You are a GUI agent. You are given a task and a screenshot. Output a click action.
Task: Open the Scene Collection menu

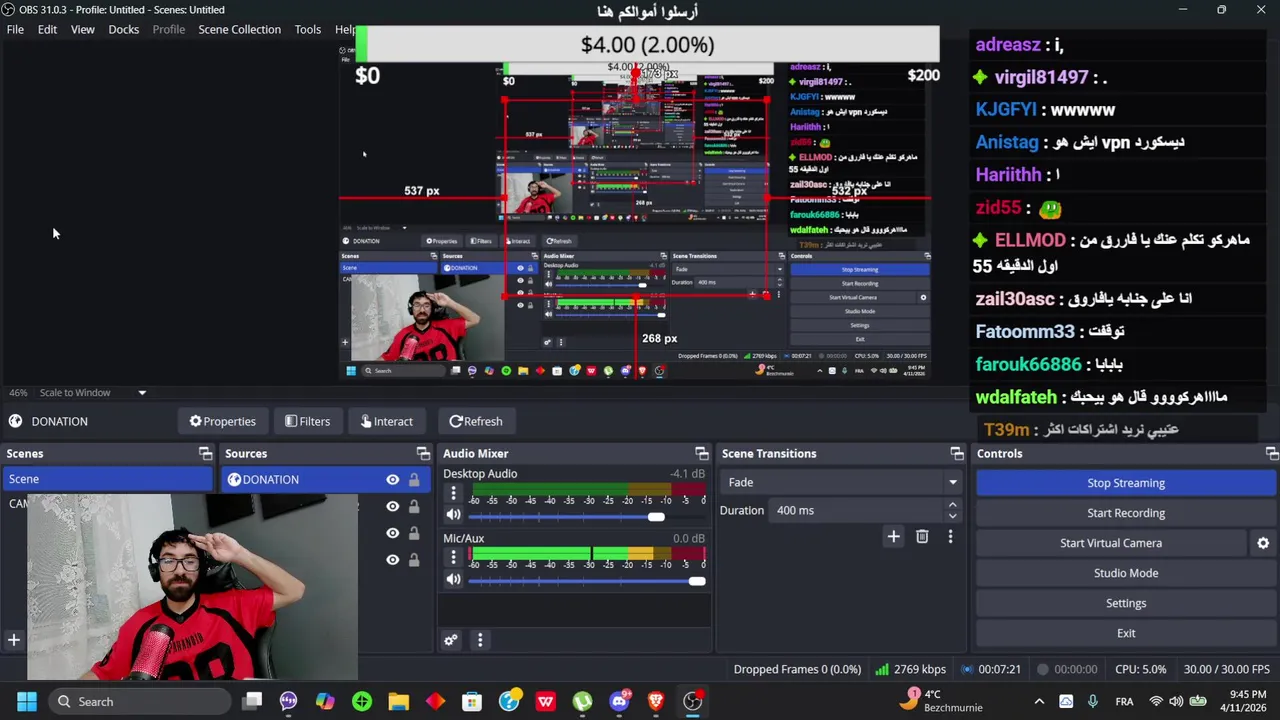click(x=239, y=30)
